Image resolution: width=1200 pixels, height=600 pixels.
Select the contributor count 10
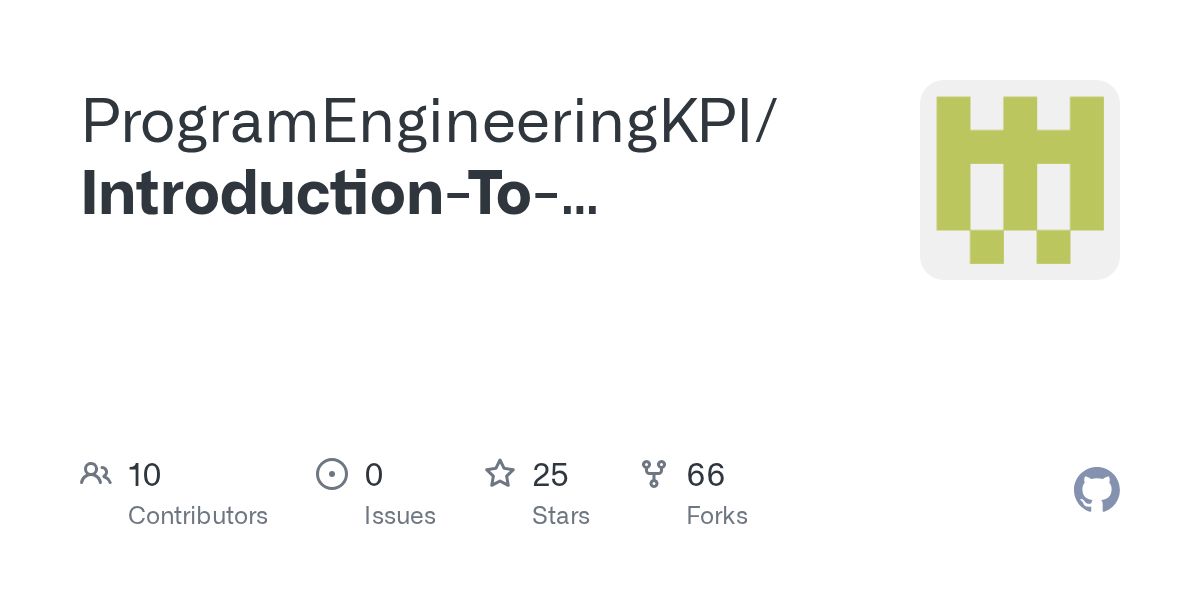145,475
